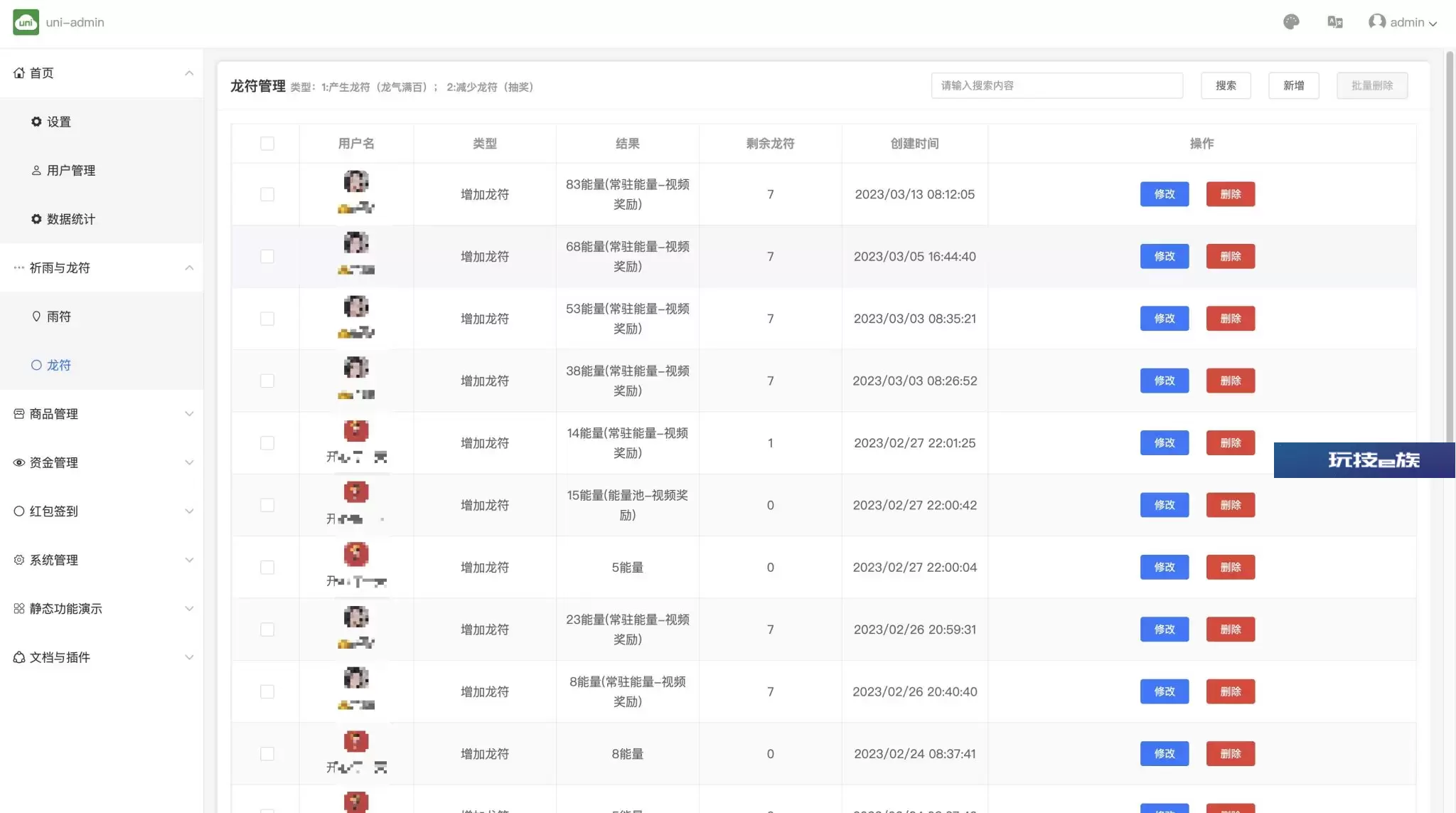This screenshot has height=813, width=1456.
Task: Click the theme palette icon
Action: (1291, 22)
